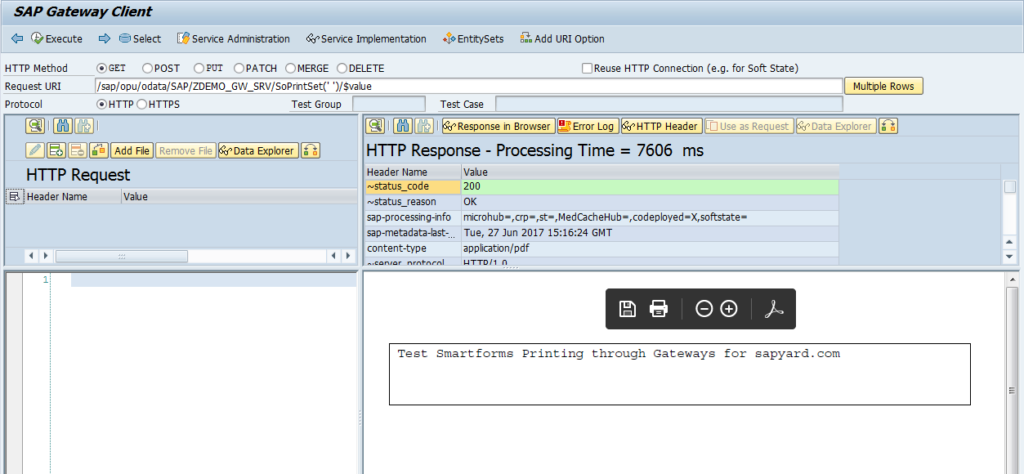Click the Find binoculars icon in response pane

[402, 126]
